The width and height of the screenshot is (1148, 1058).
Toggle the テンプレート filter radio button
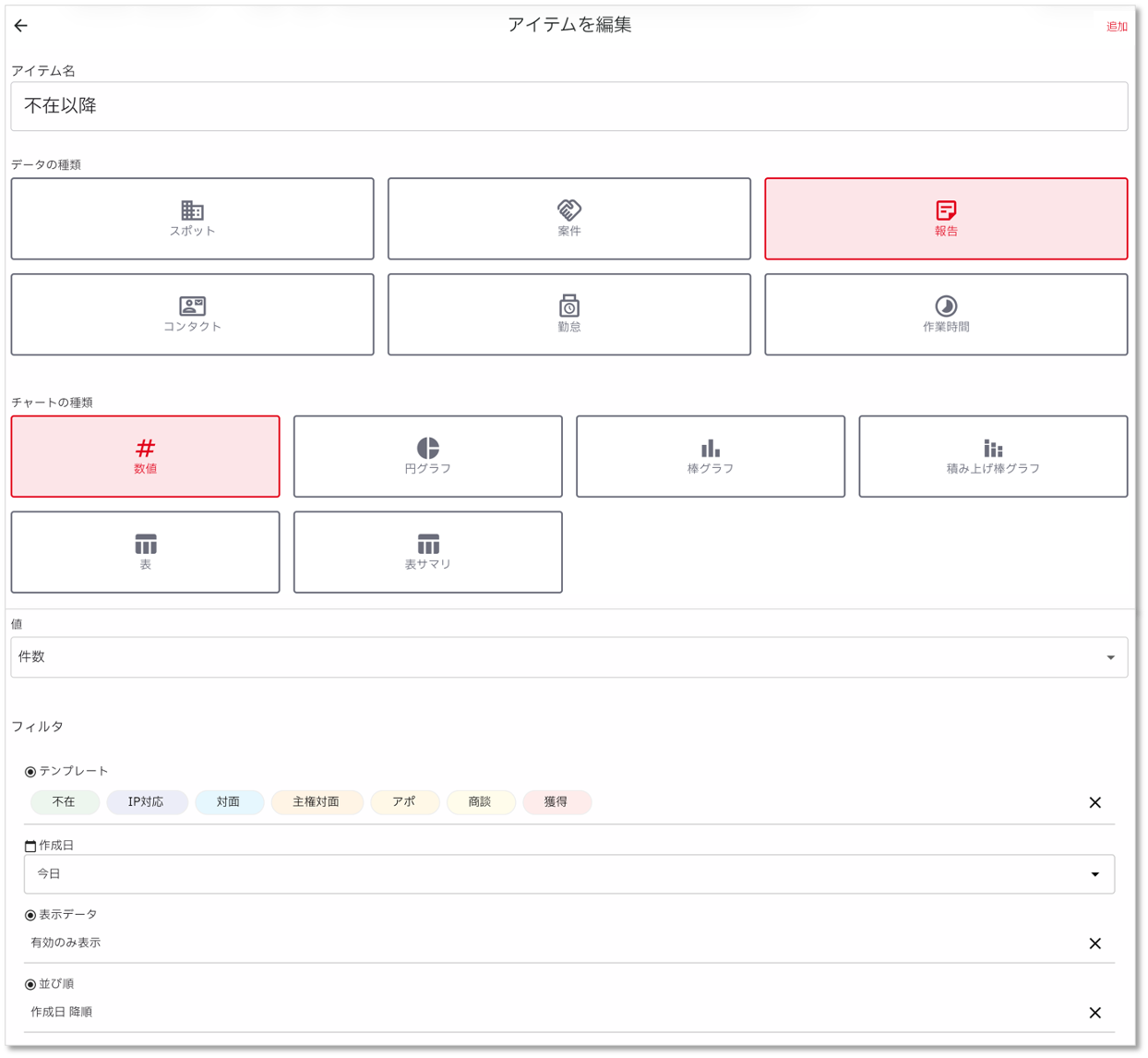pyautogui.click(x=30, y=772)
